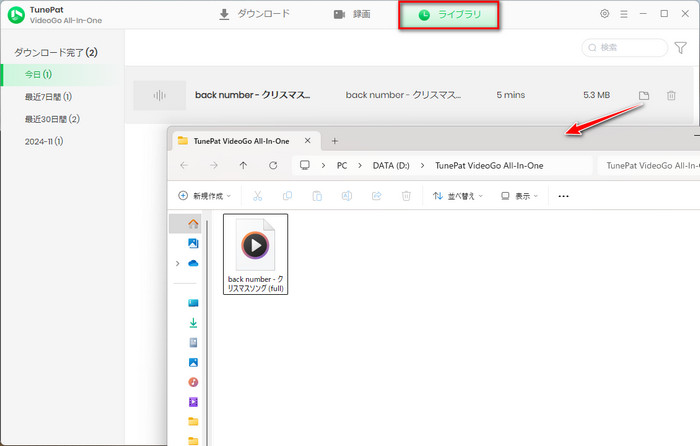Expand the OneDrive node chevron

(178, 263)
